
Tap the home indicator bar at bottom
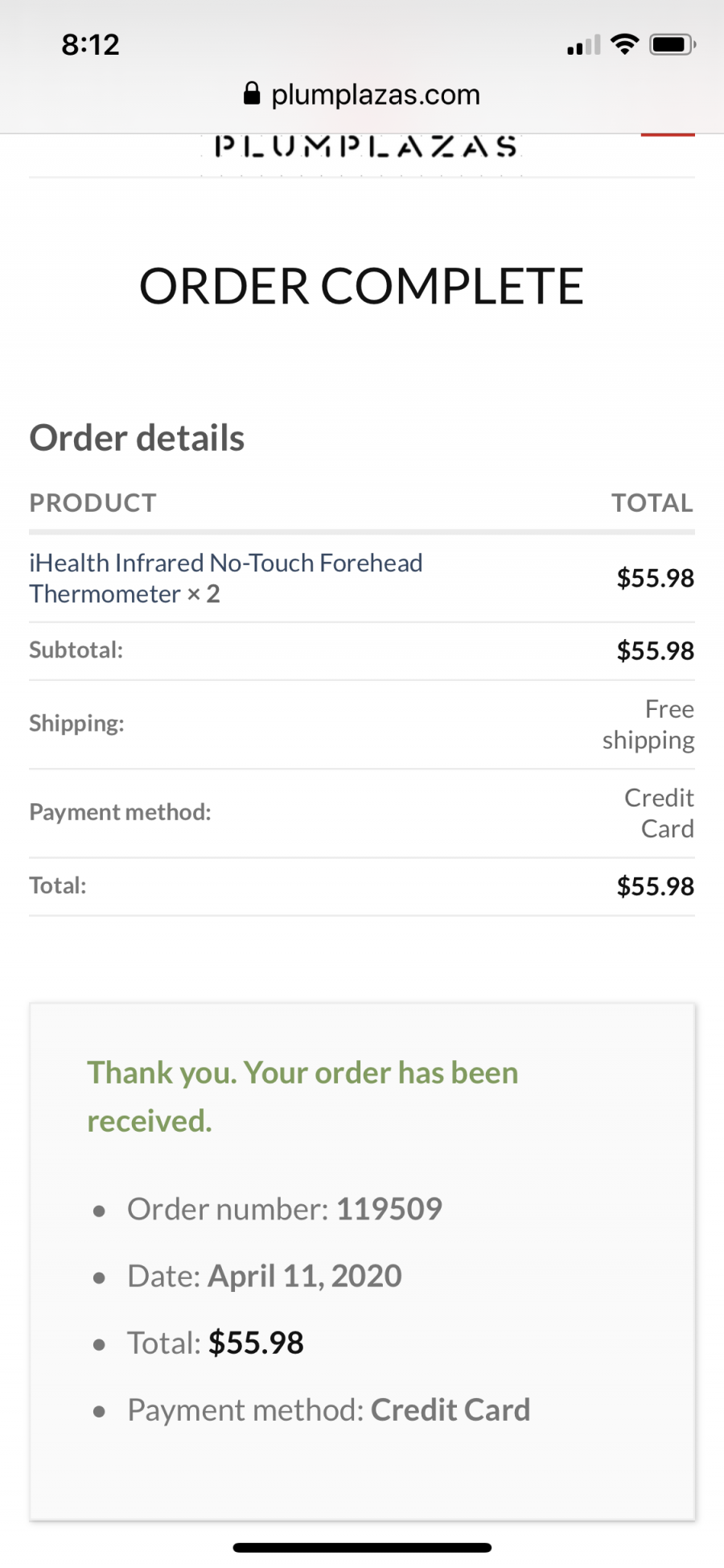pyautogui.click(x=362, y=1547)
